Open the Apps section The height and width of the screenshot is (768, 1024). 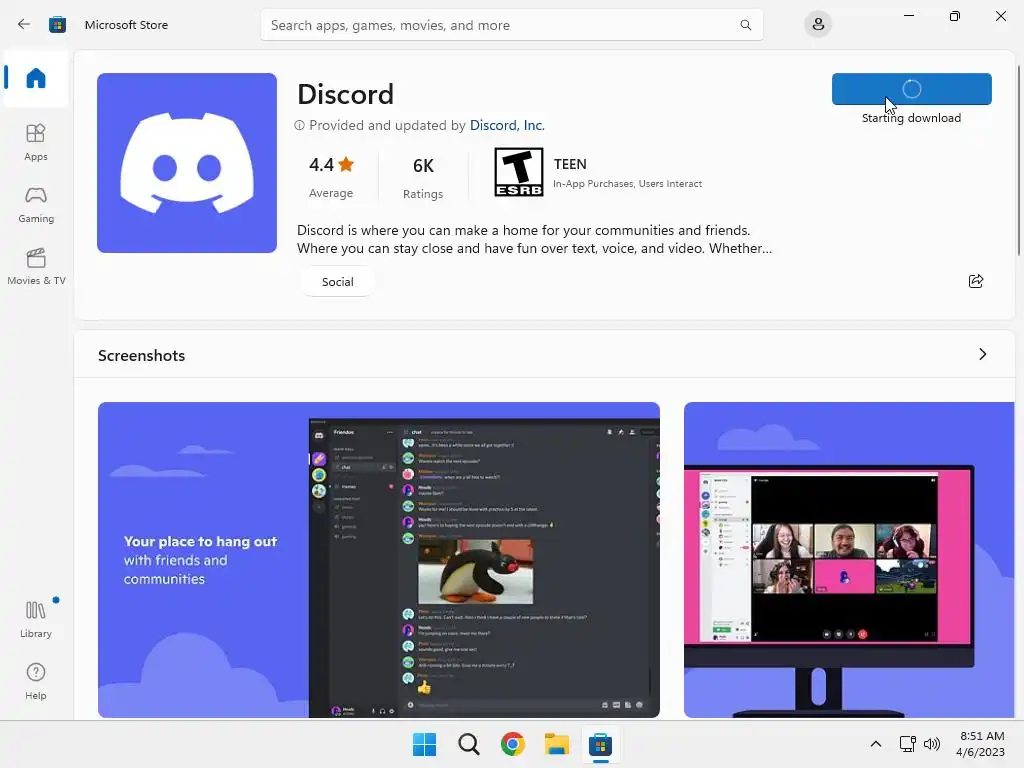[x=36, y=142]
